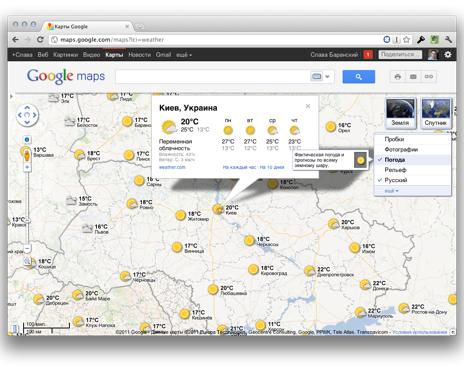This screenshot has width=464, height=371.
Task: Send the map via envelope icon
Action: 413,77
